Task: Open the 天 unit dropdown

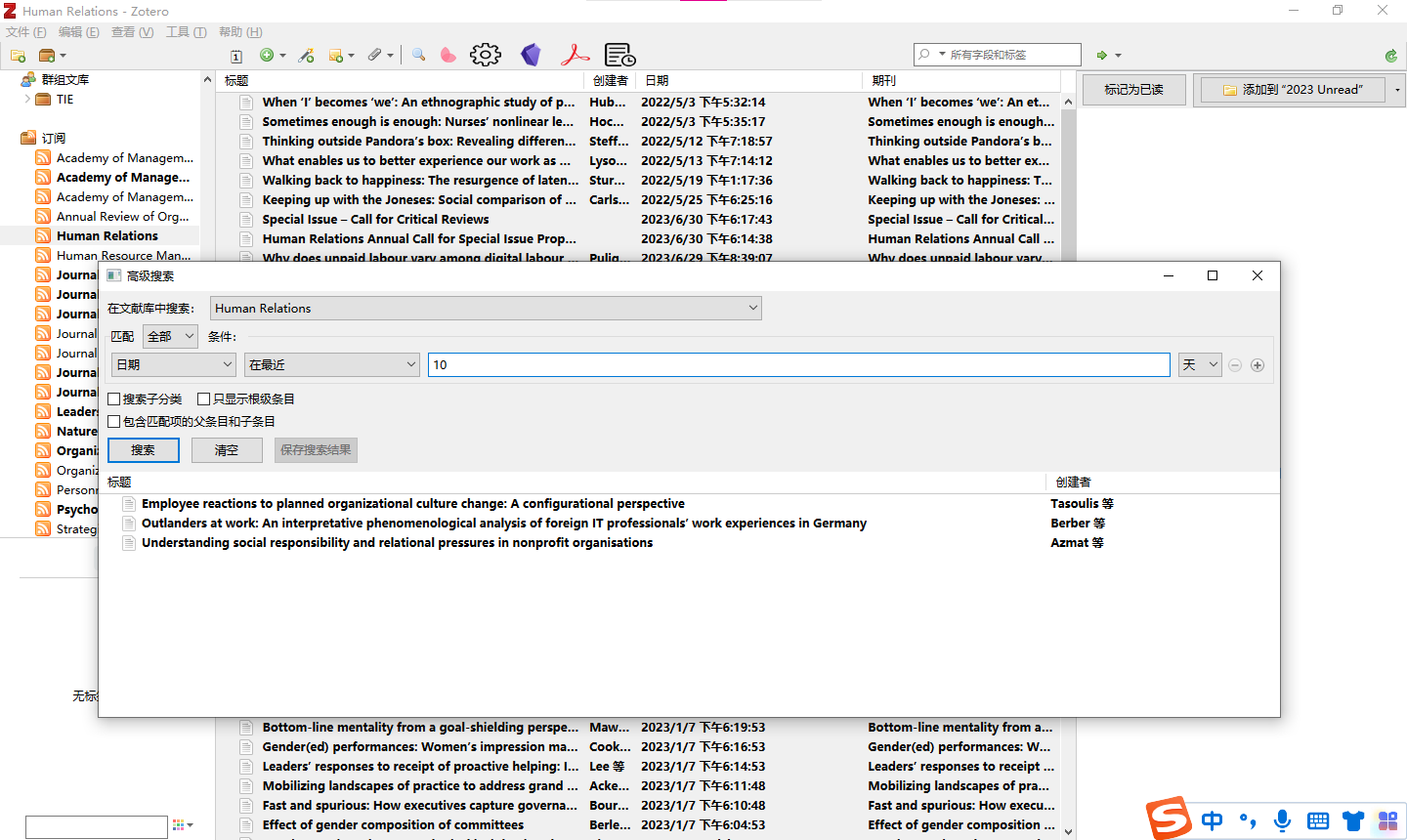Action: tap(1200, 365)
